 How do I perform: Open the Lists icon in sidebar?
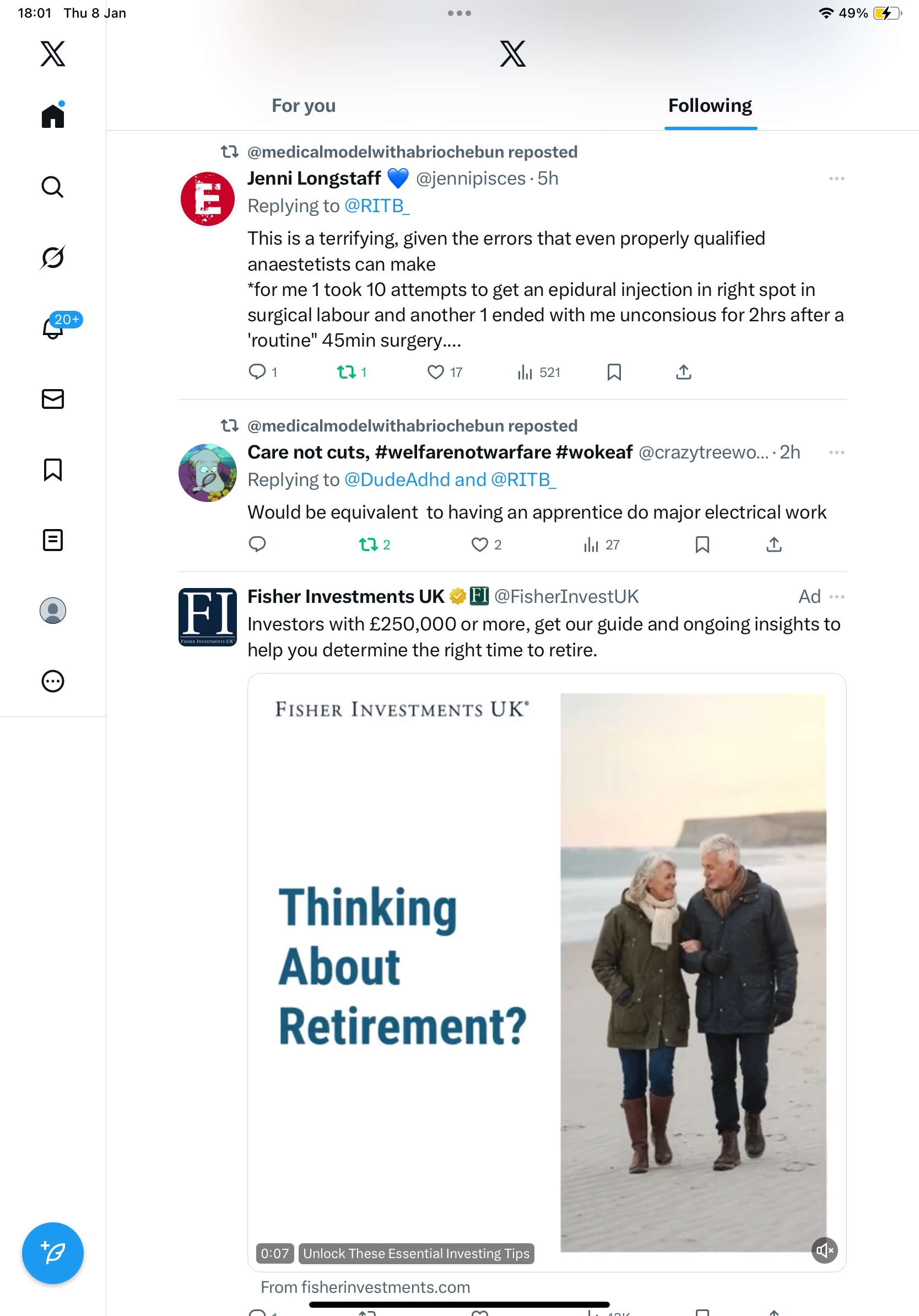(x=53, y=540)
